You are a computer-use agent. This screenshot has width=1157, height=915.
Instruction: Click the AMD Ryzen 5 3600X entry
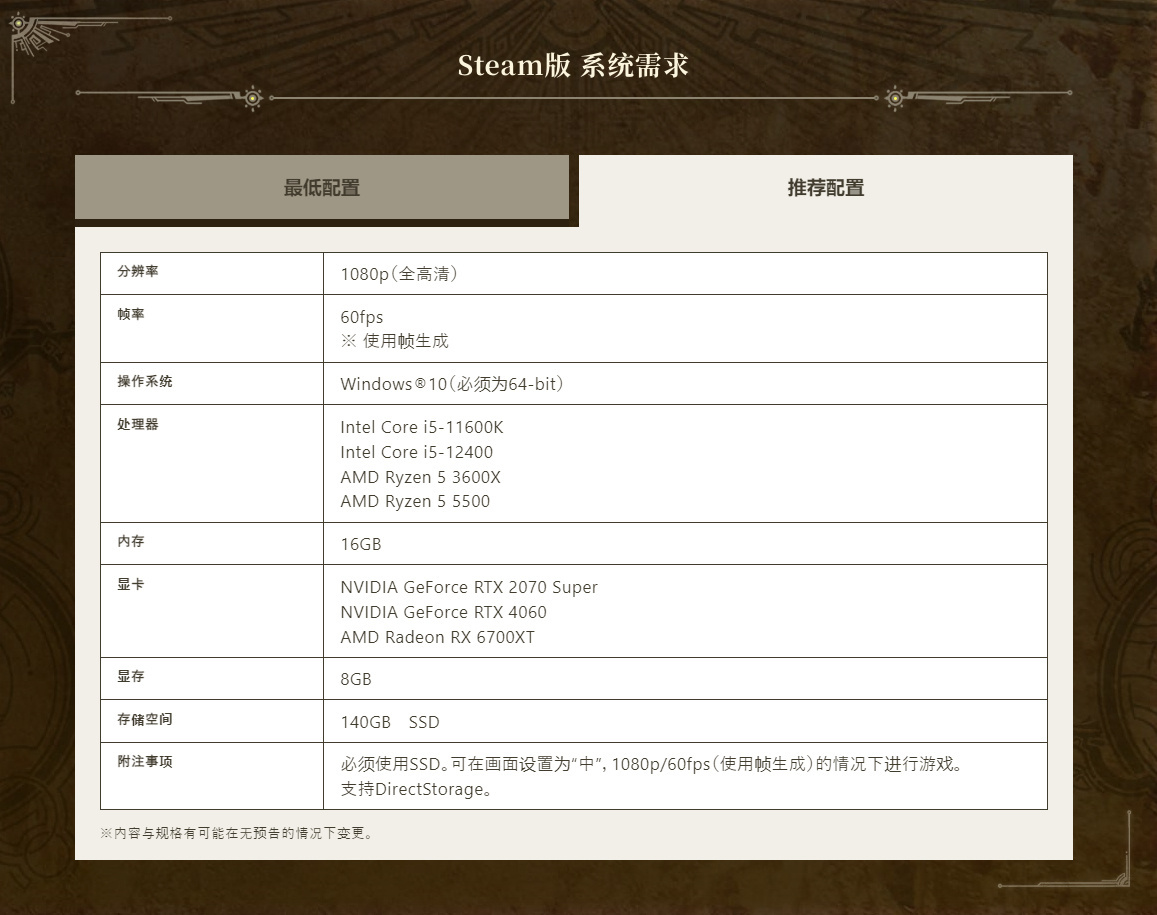(x=421, y=477)
